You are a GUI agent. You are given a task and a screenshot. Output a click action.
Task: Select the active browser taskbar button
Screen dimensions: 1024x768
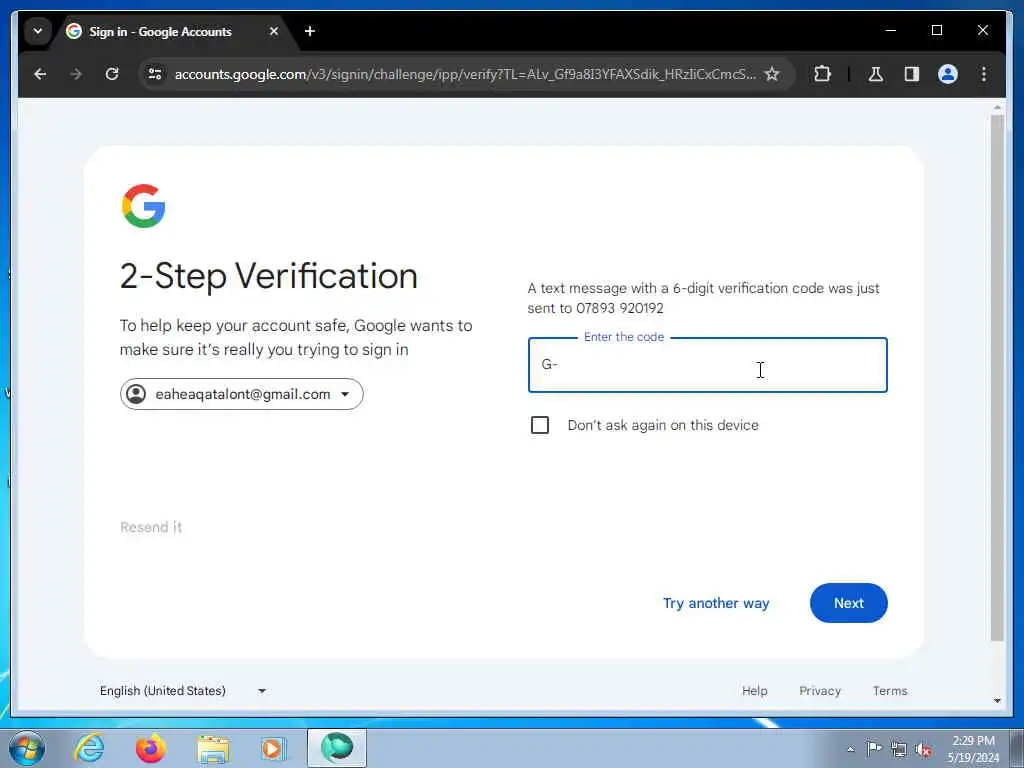coord(337,748)
